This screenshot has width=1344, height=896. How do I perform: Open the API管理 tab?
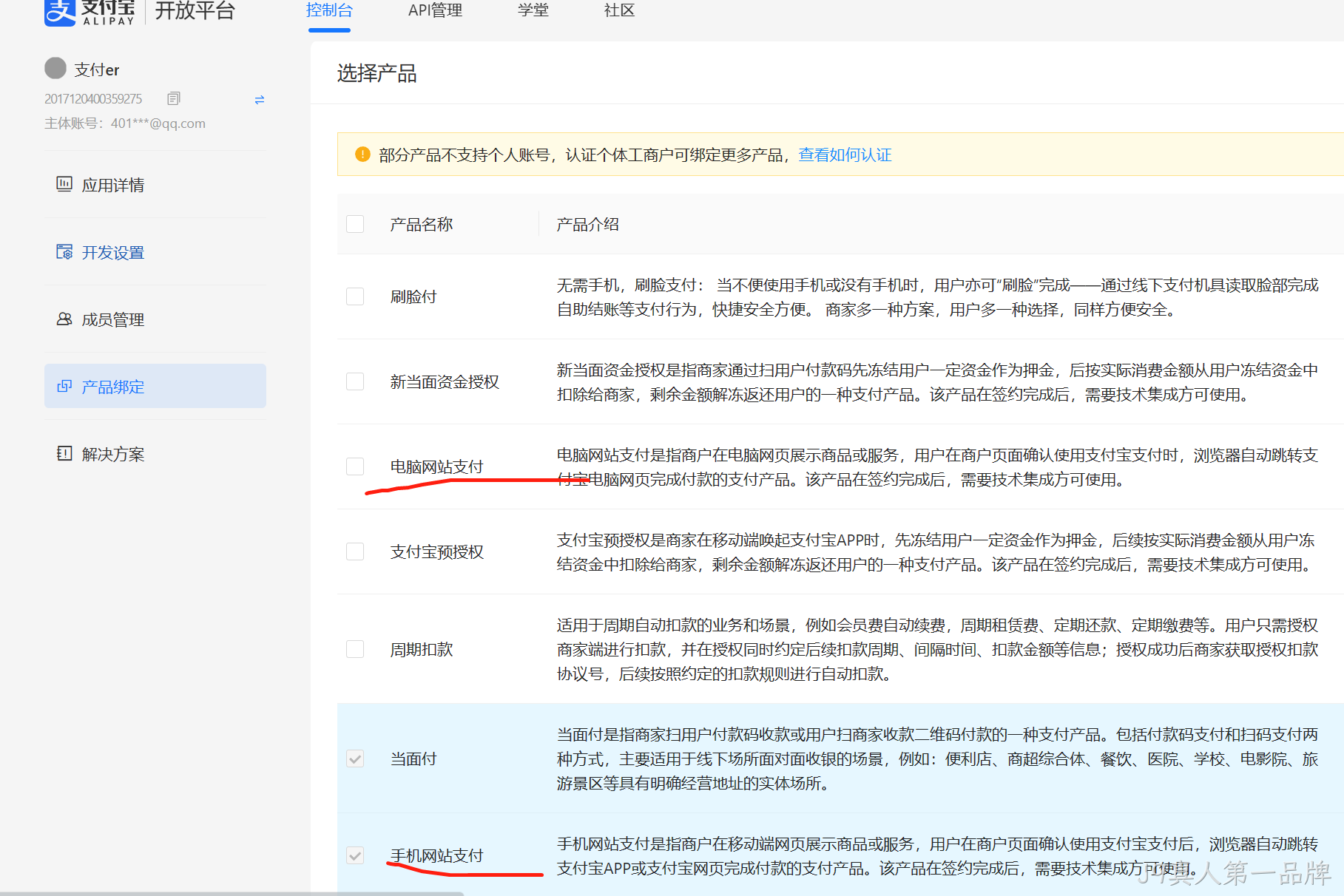435,10
